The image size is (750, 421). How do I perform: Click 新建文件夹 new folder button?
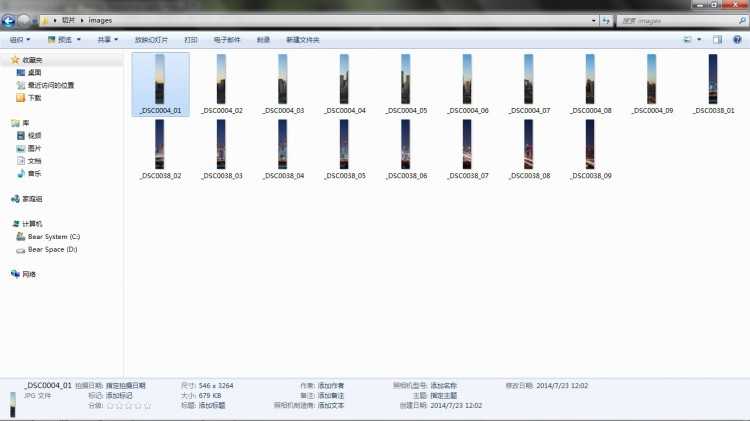click(x=302, y=40)
